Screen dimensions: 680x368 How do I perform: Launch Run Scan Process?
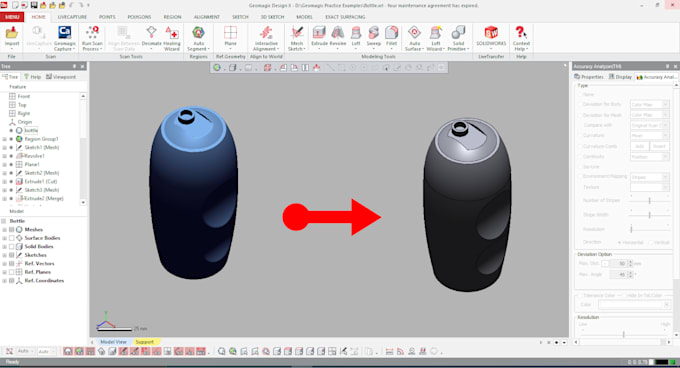(92, 38)
